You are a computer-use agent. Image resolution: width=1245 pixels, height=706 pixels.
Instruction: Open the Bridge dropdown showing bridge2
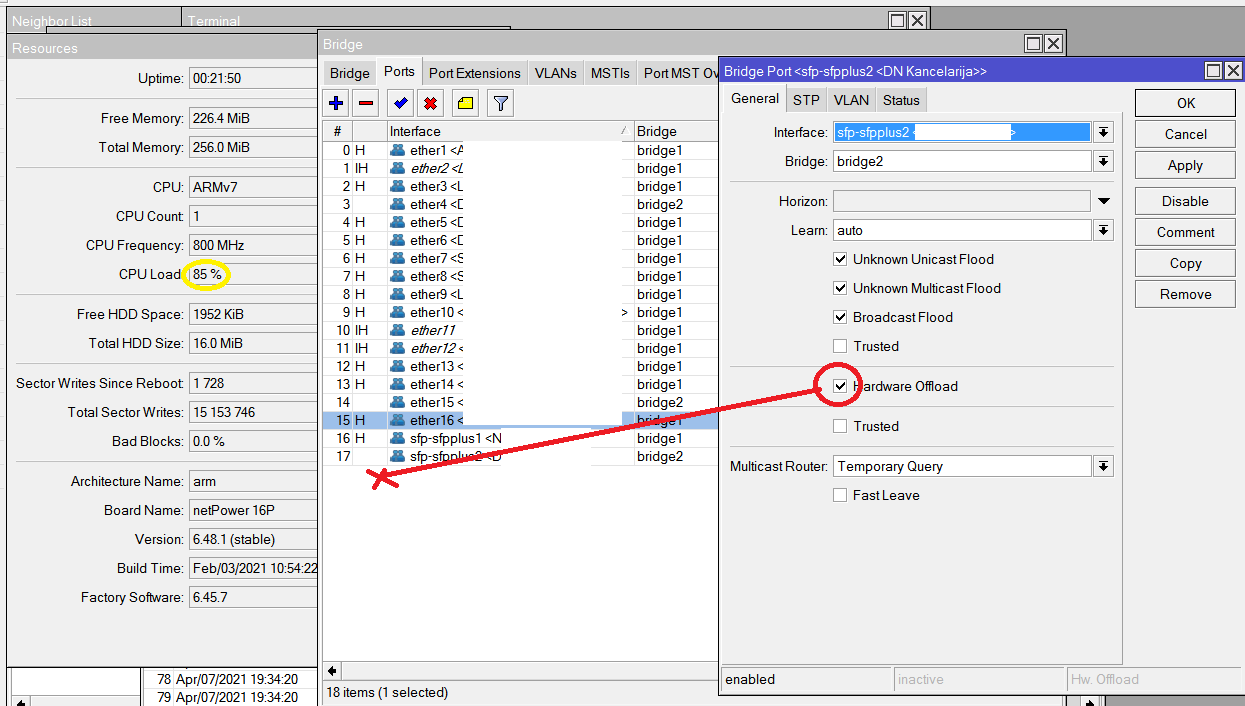point(1103,161)
